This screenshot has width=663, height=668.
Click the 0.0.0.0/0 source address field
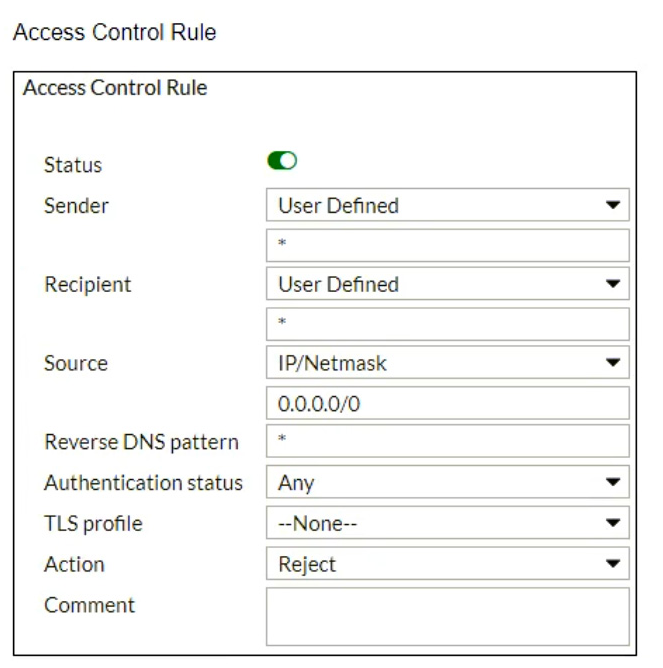[447, 403]
